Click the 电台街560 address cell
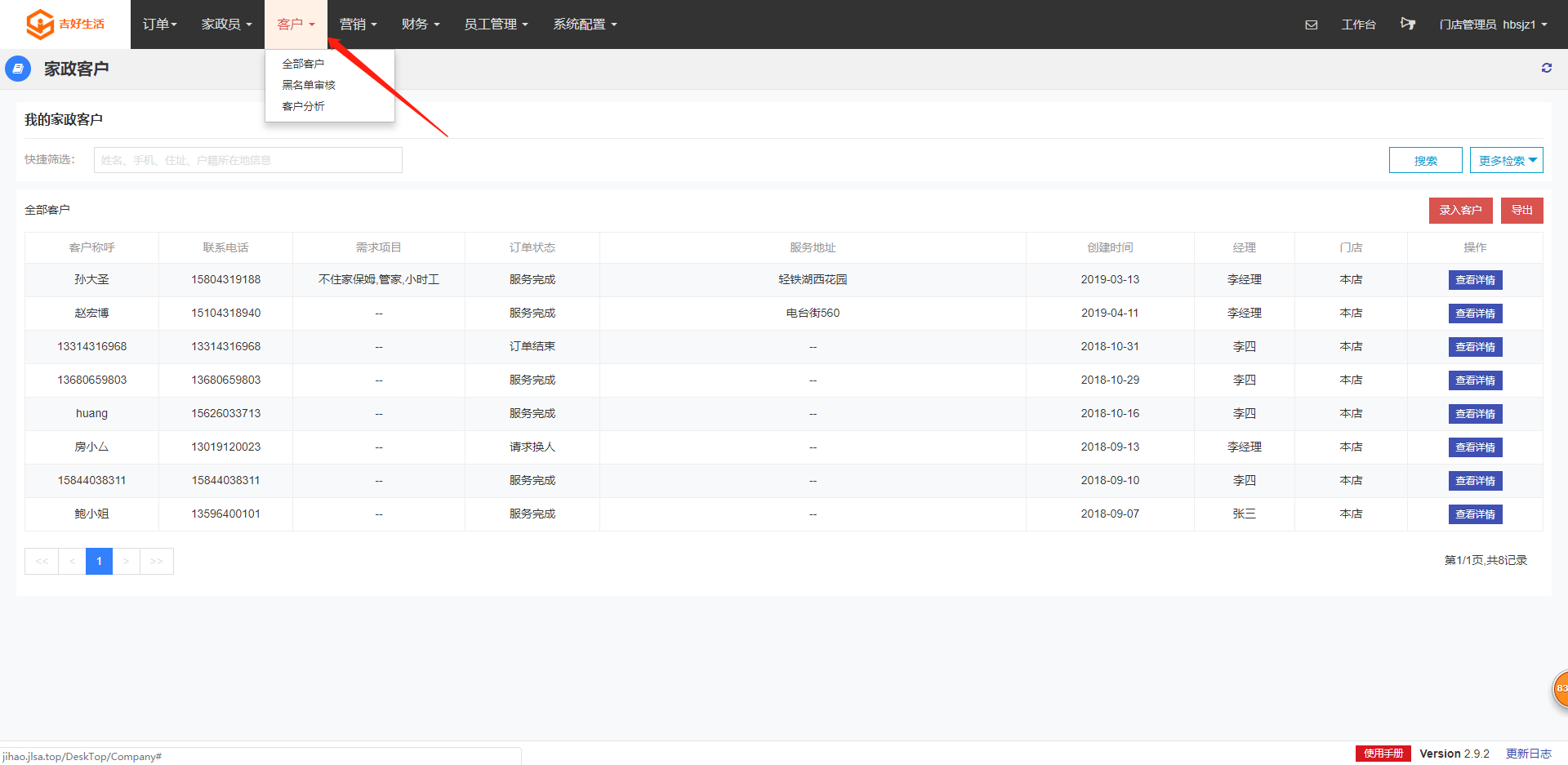This screenshot has height=765, width=1568. 813,313
